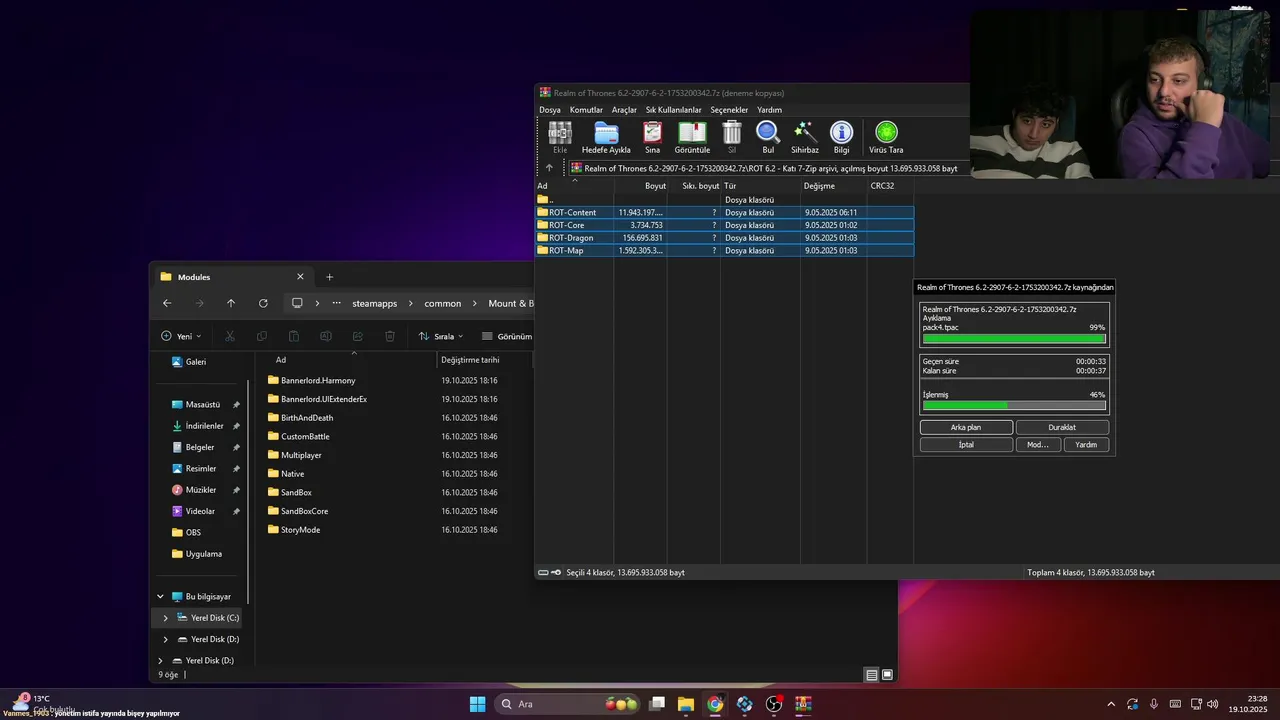Expand the chevron after common in the address bar
1280x720 pixels.
click(x=475, y=303)
